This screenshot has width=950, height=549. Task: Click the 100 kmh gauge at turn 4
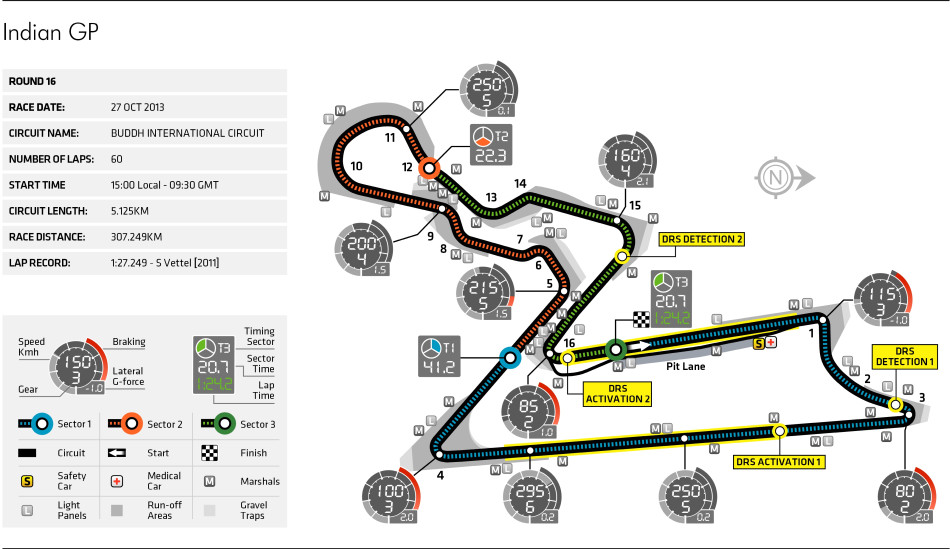pos(391,496)
